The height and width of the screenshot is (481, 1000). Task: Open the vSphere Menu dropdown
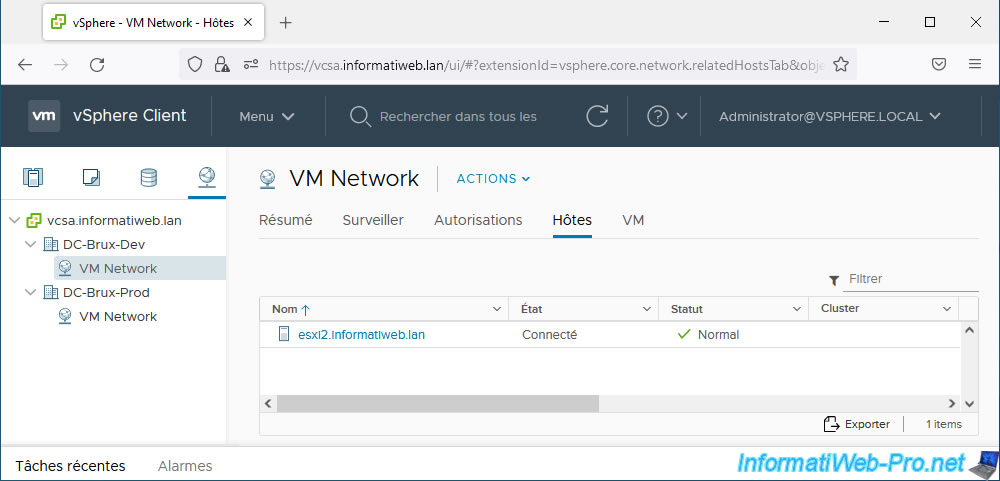(x=267, y=116)
